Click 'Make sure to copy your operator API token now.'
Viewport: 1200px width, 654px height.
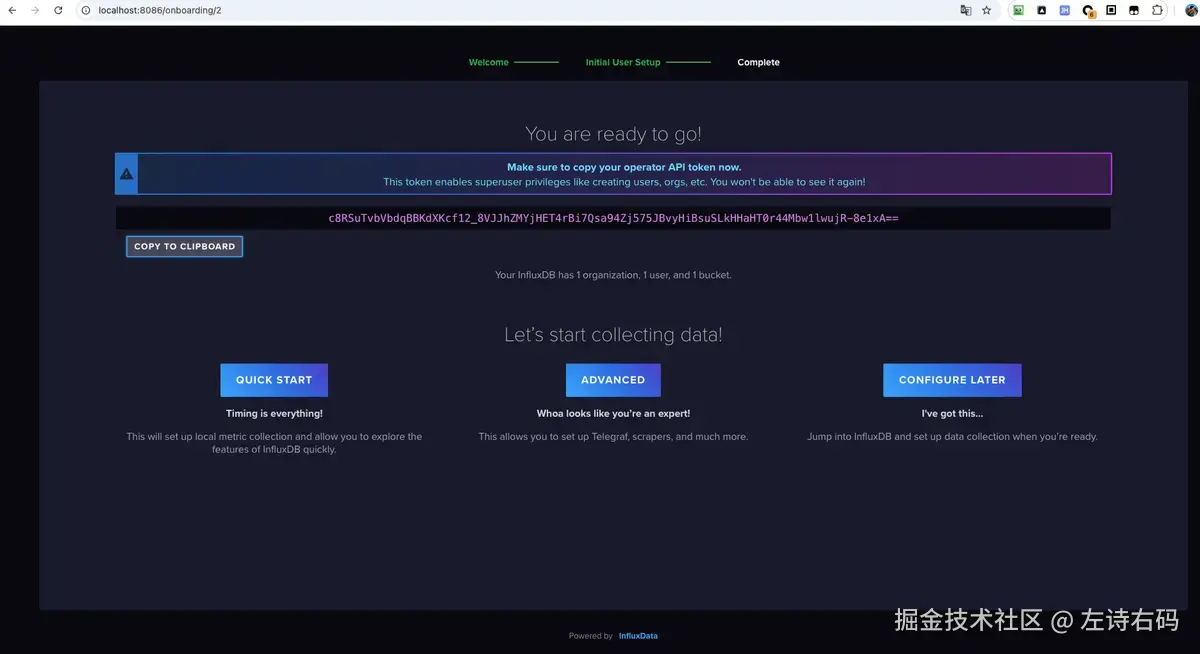[624, 167]
